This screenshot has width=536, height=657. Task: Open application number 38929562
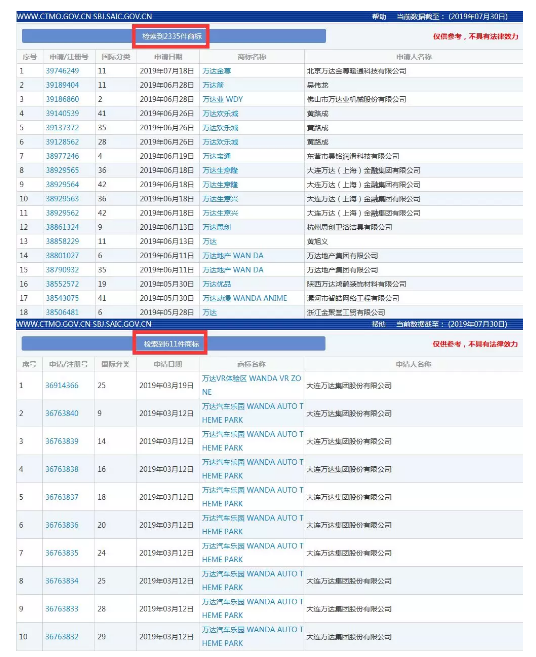pyautogui.click(x=62, y=213)
